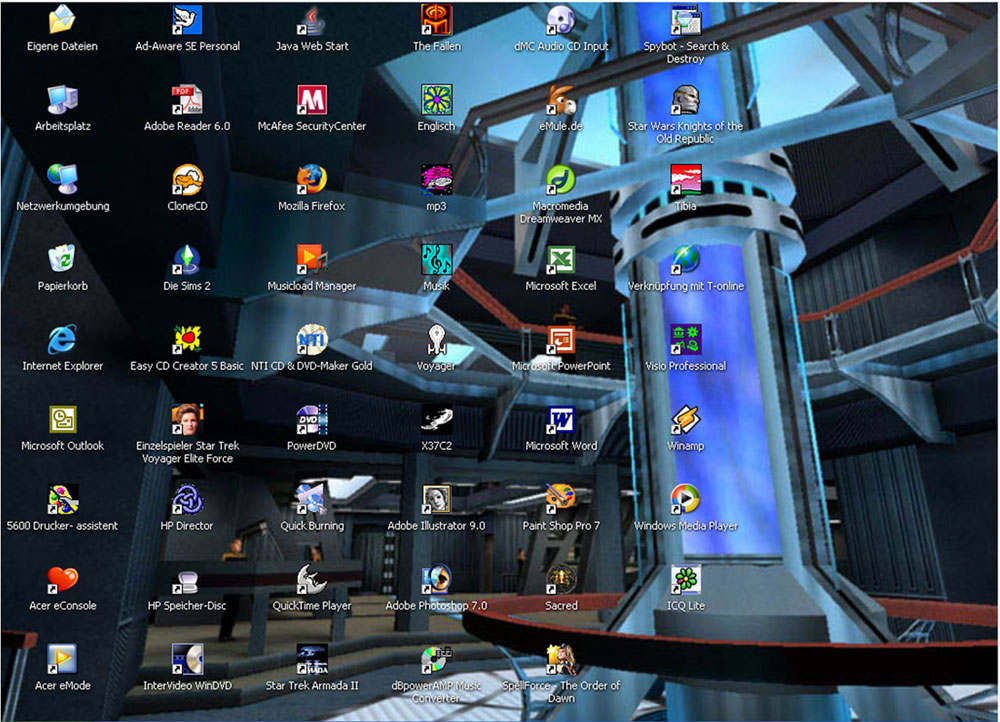
Task: Select the Eigene Dateien folder icon
Action: (62, 20)
